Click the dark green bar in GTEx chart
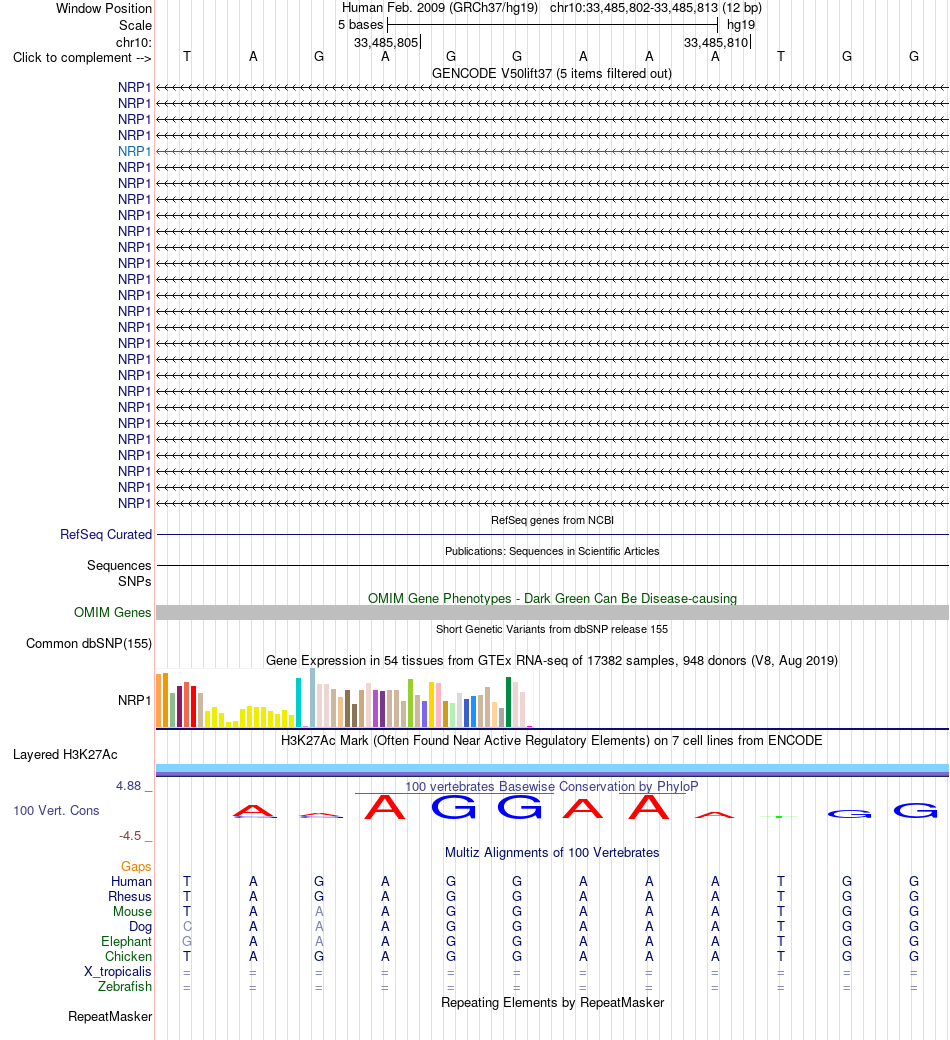950x1040 pixels. click(x=509, y=702)
